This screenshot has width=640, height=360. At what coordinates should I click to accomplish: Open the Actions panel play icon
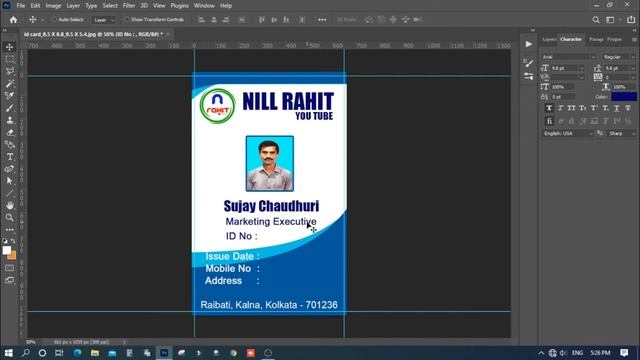pyautogui.click(x=529, y=44)
